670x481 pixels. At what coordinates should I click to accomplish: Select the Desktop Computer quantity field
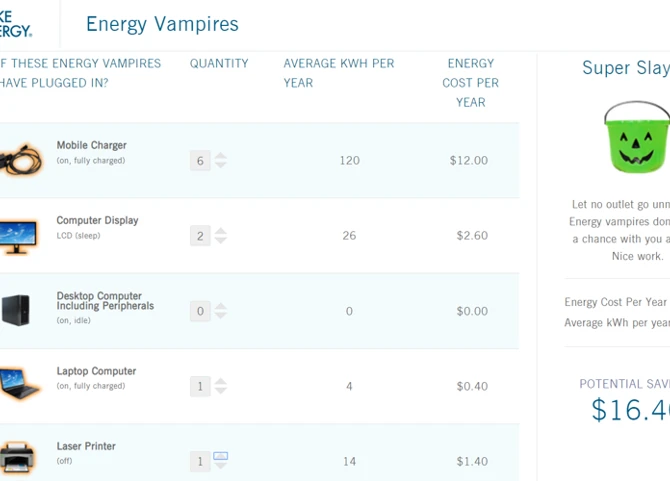coord(200,311)
